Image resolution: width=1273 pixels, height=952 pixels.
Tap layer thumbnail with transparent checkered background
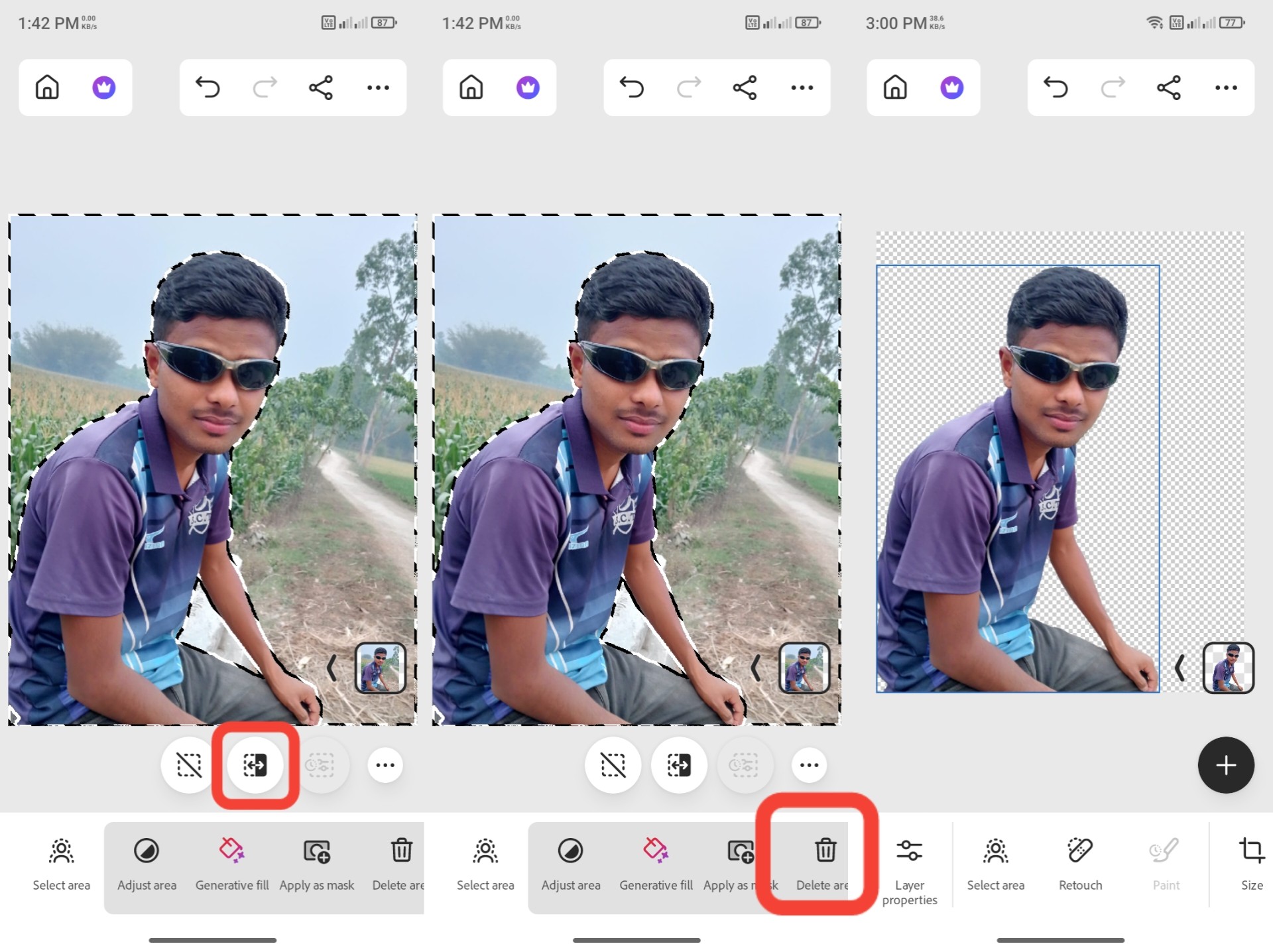(x=1228, y=668)
